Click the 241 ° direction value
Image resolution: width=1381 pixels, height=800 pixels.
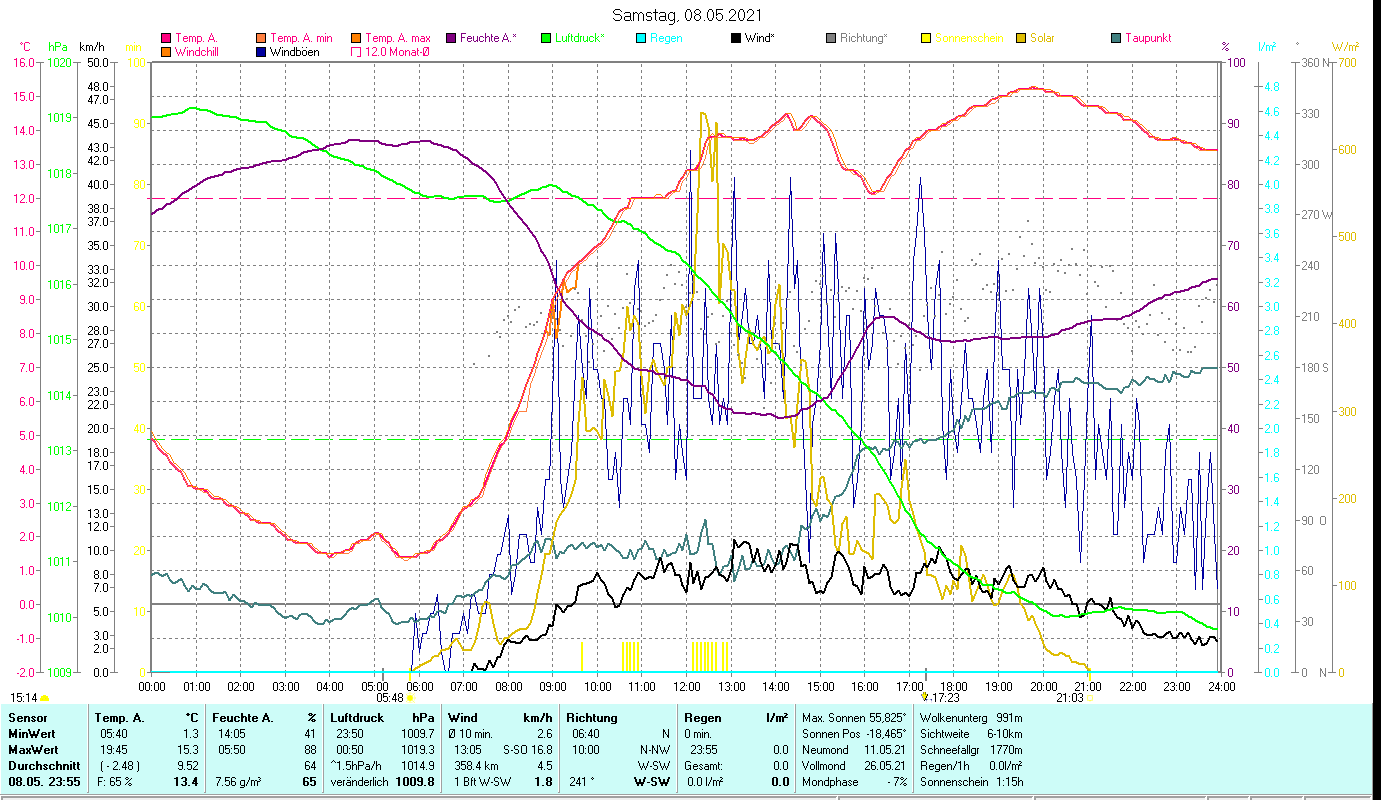click(582, 781)
